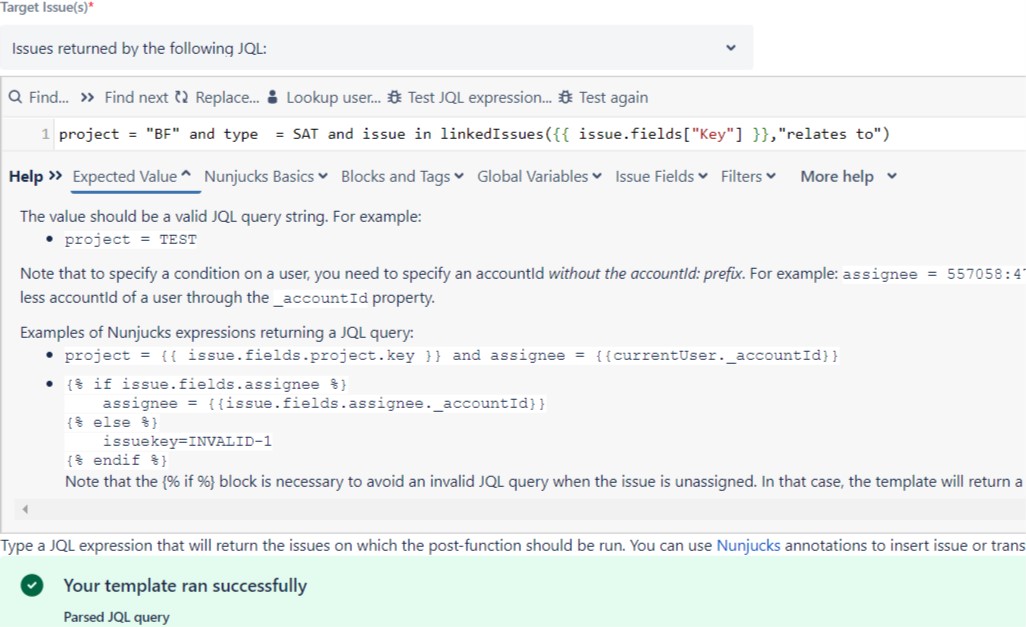Open the Target Issue(s) dropdown
The width and height of the screenshot is (1026, 627).
click(376, 48)
